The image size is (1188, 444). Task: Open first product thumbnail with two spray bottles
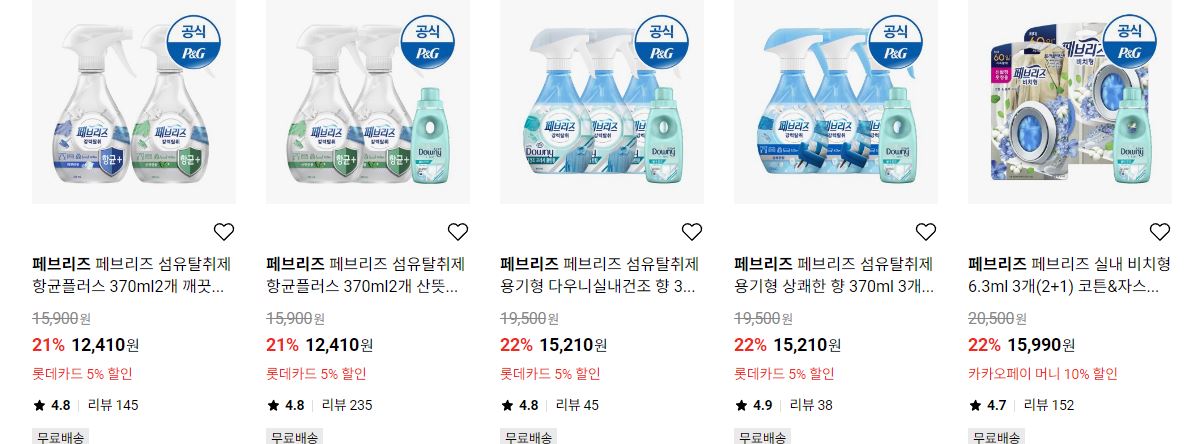click(x=133, y=102)
